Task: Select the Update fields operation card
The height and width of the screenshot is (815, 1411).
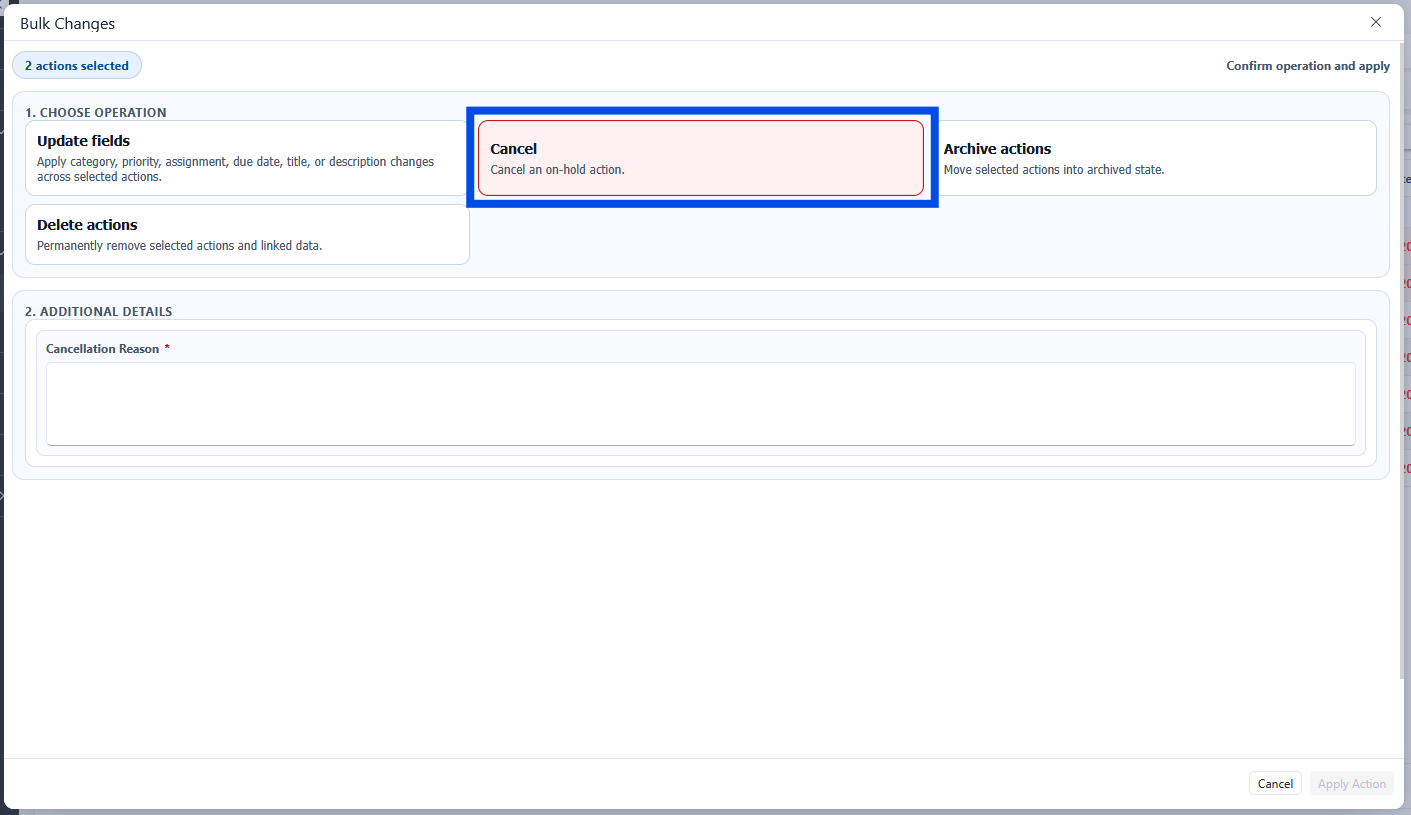Action: [246, 158]
